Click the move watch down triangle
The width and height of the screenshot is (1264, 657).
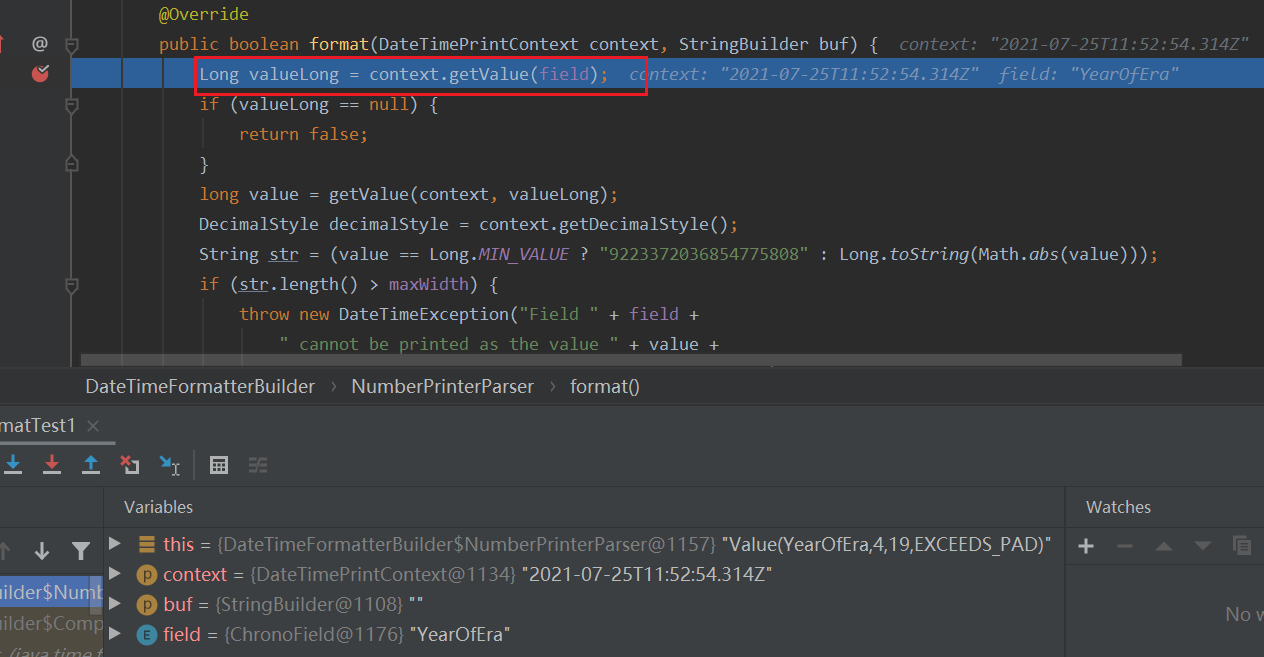point(1202,546)
